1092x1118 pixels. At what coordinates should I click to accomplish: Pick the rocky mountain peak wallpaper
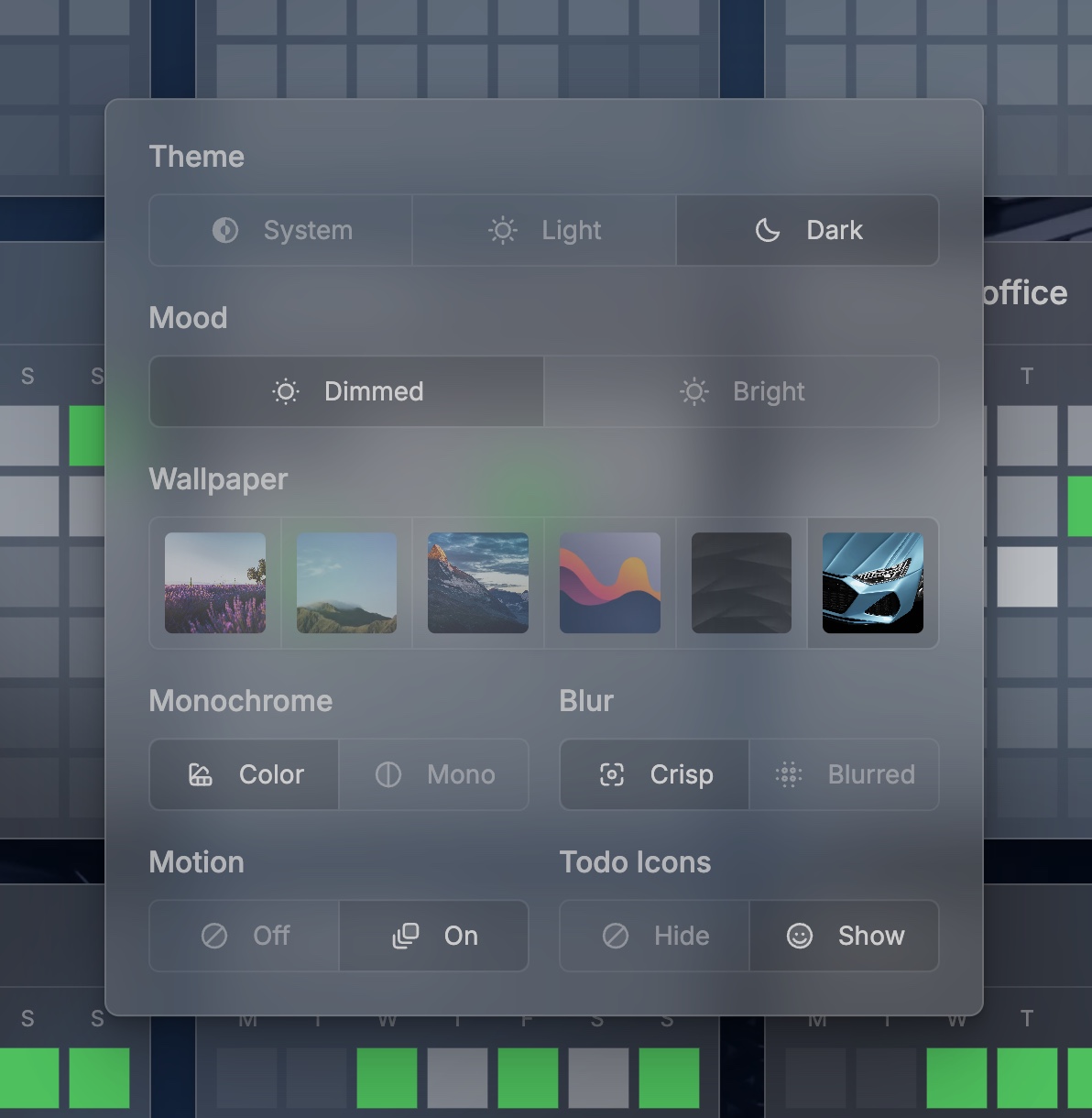[478, 583]
